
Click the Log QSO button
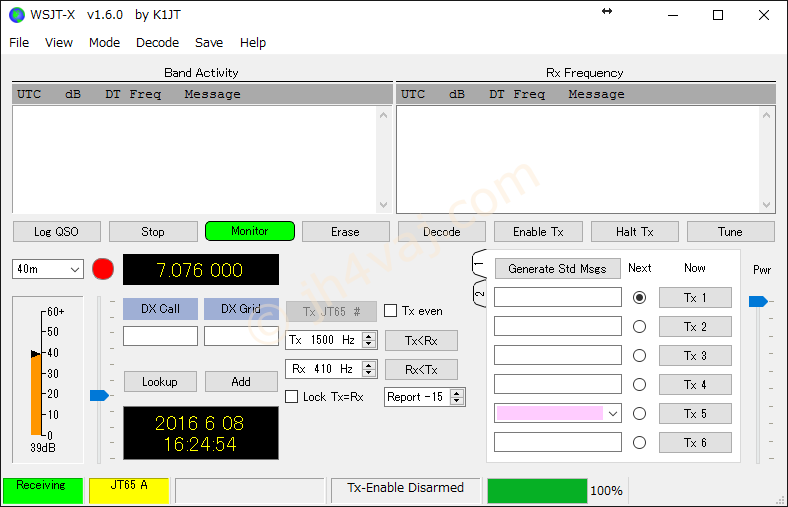coord(57,232)
